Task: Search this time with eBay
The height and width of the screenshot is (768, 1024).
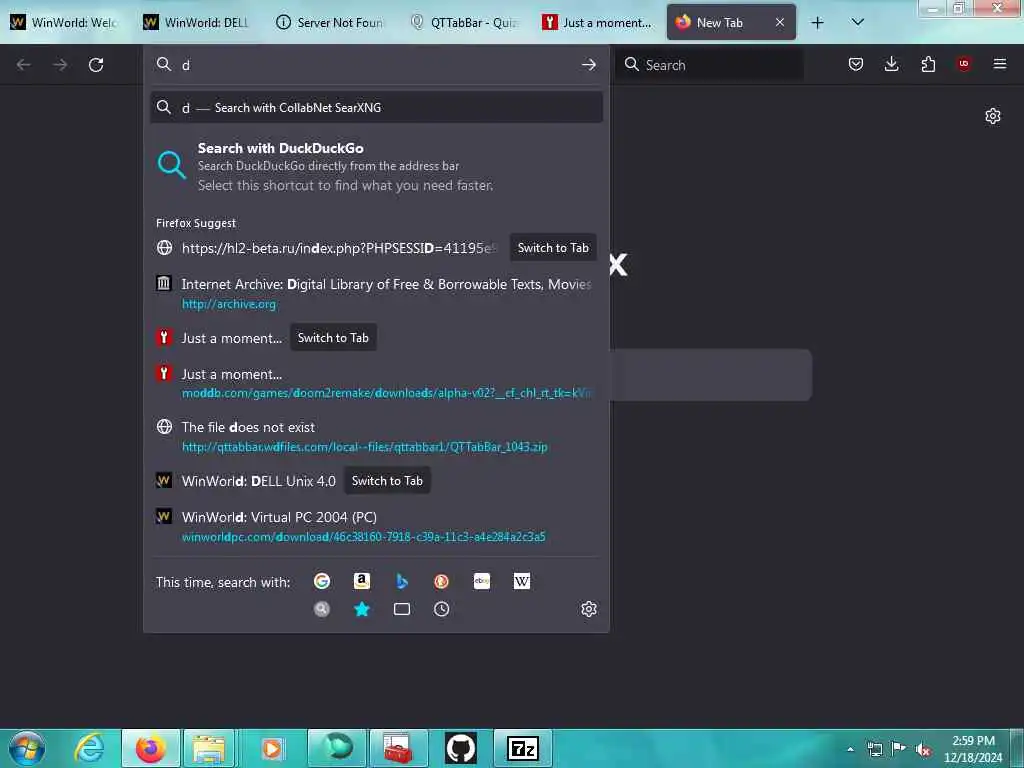Action: tap(481, 581)
